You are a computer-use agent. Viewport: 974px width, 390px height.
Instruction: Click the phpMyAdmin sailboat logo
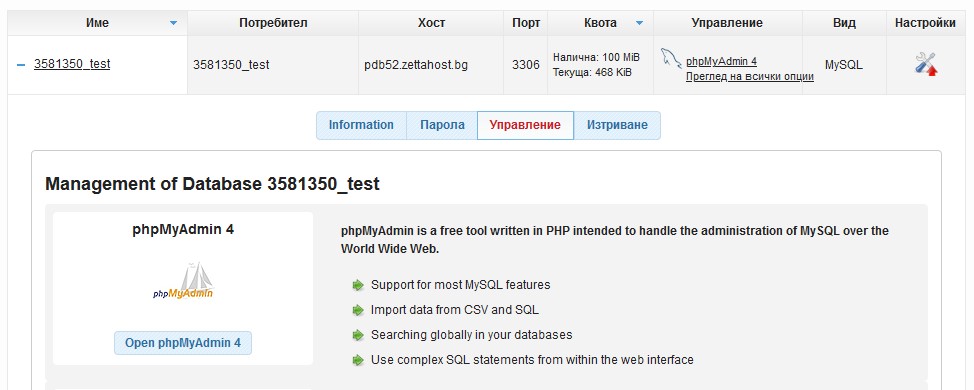(183, 281)
